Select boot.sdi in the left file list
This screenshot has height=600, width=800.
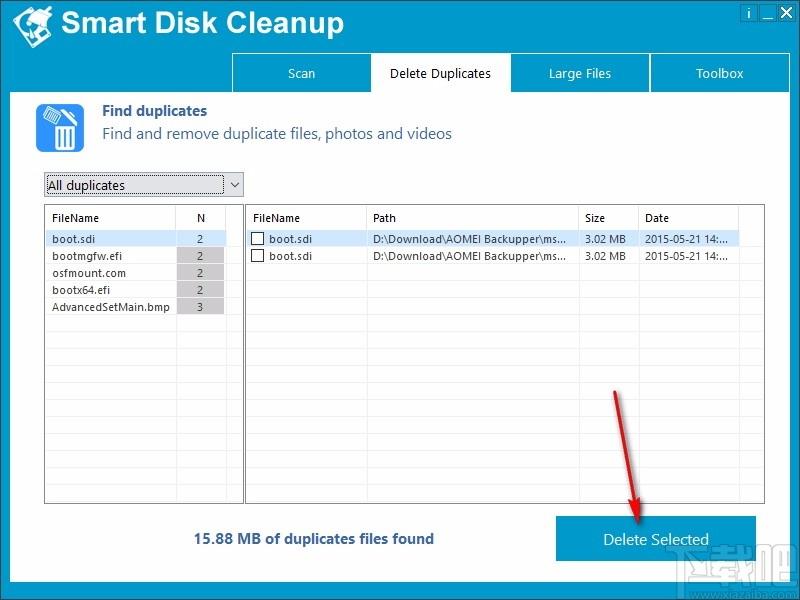click(x=73, y=239)
